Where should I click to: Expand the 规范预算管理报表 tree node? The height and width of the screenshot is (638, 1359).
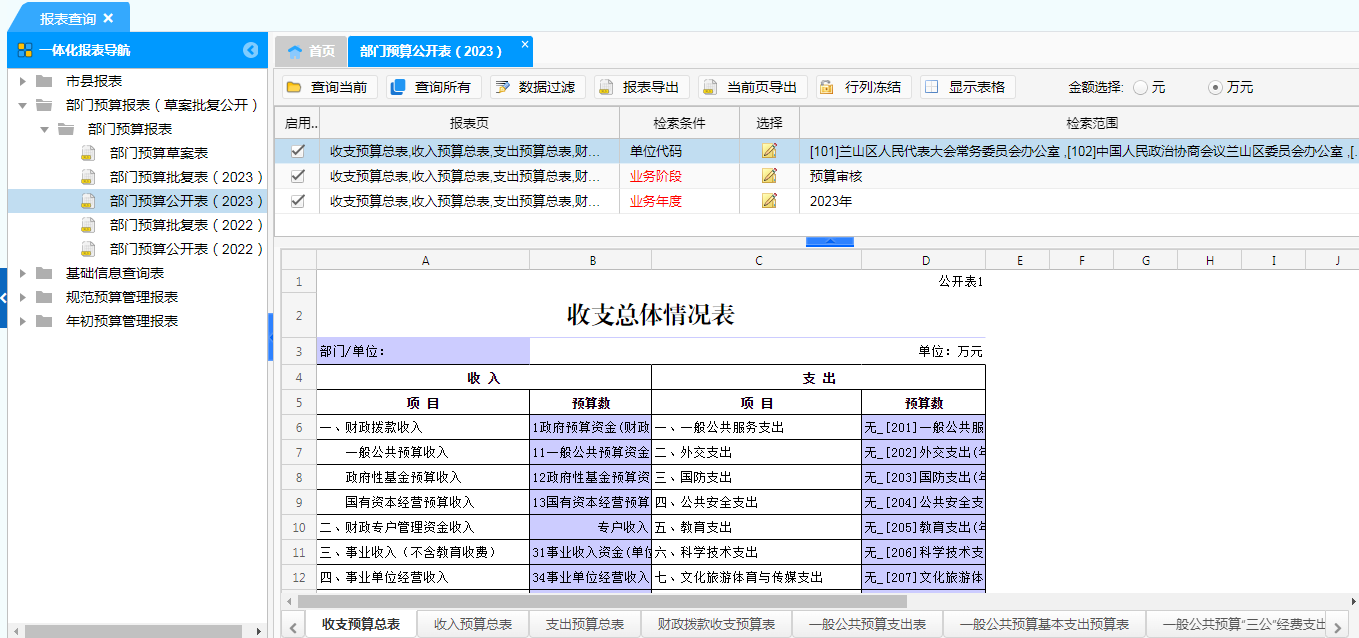pos(22,297)
